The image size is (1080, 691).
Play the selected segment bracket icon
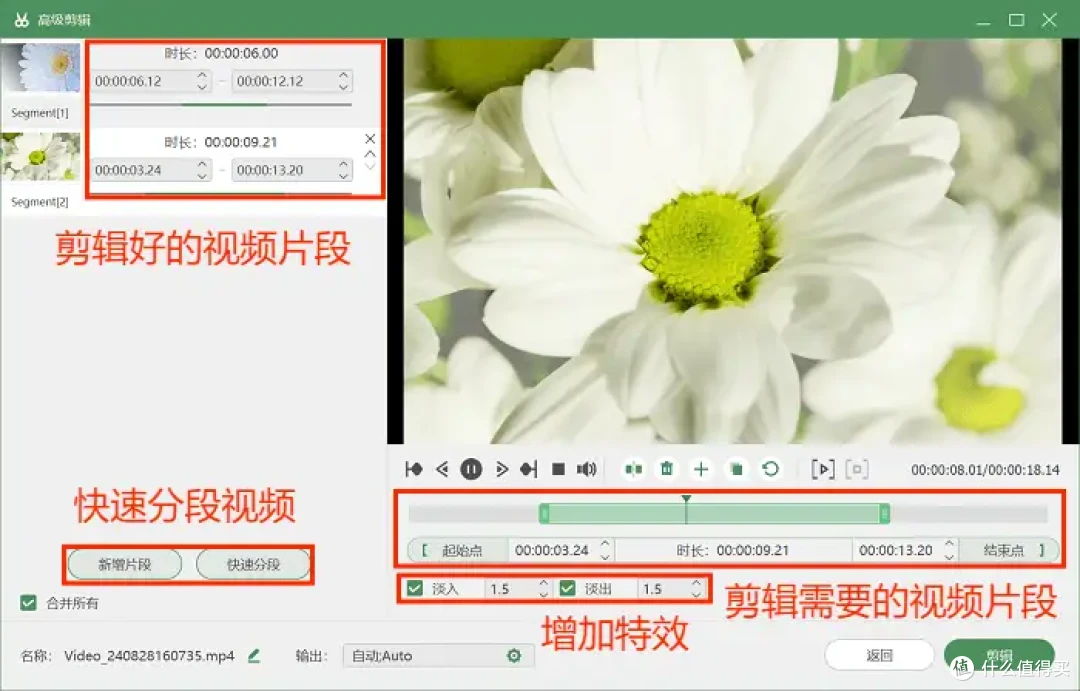click(823, 469)
